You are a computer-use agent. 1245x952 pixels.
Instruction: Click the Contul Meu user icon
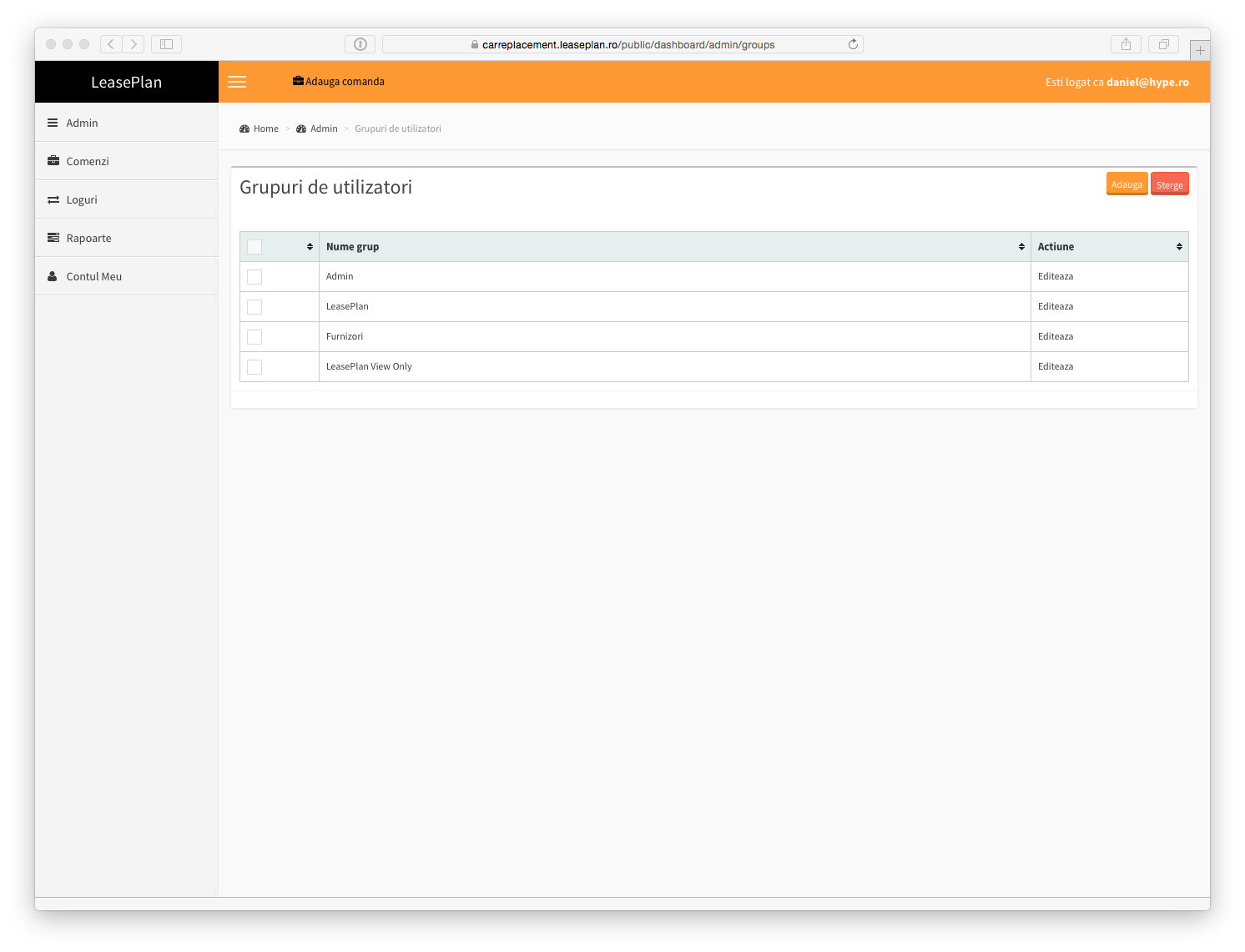click(x=53, y=276)
